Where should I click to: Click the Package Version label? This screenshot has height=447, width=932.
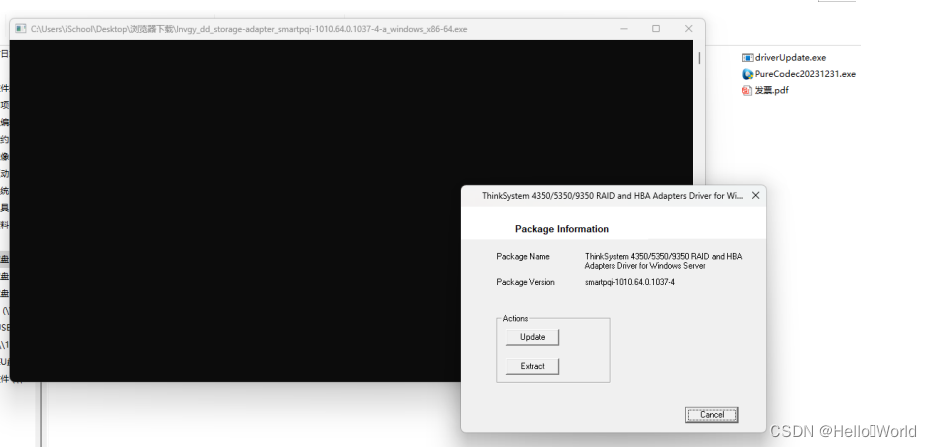525,282
